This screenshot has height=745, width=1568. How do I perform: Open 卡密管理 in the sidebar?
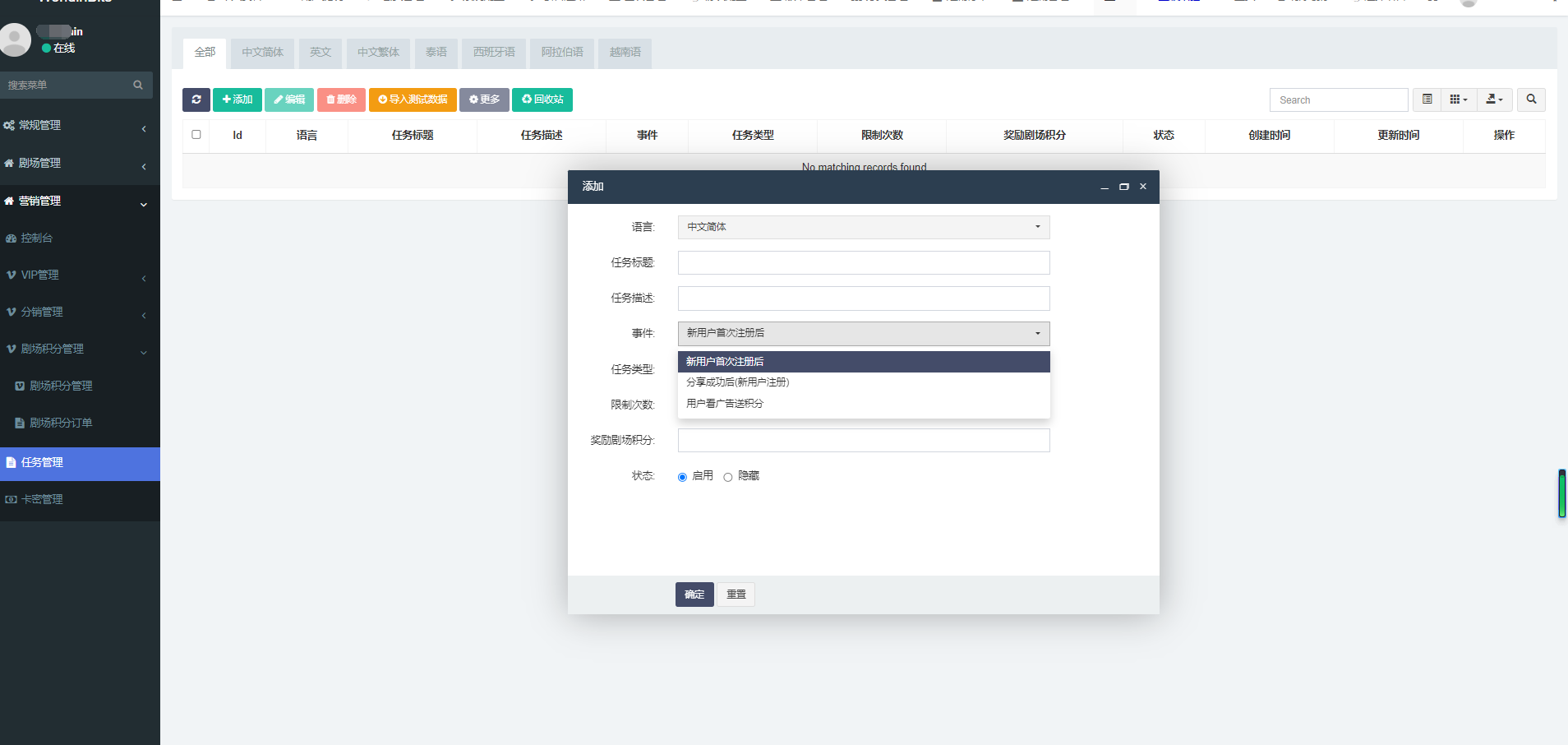click(43, 500)
